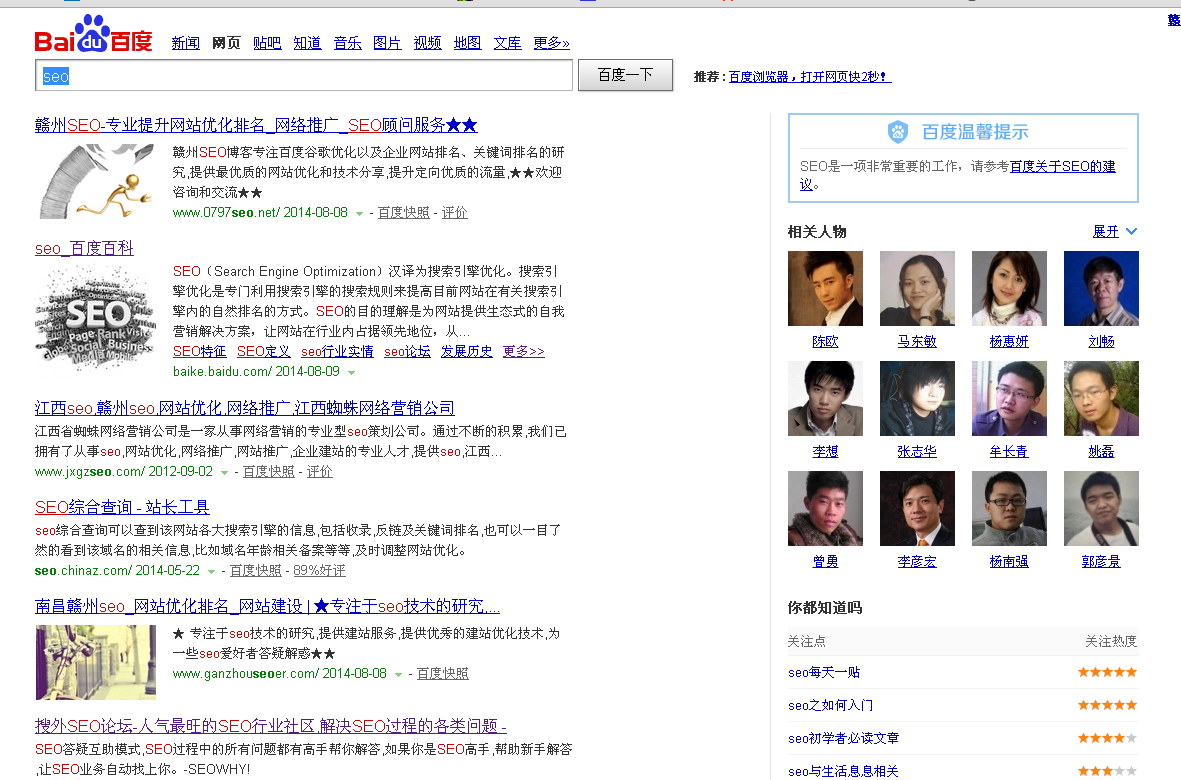Open seo之如何入门 topic link
1181x780 pixels.
(831, 706)
